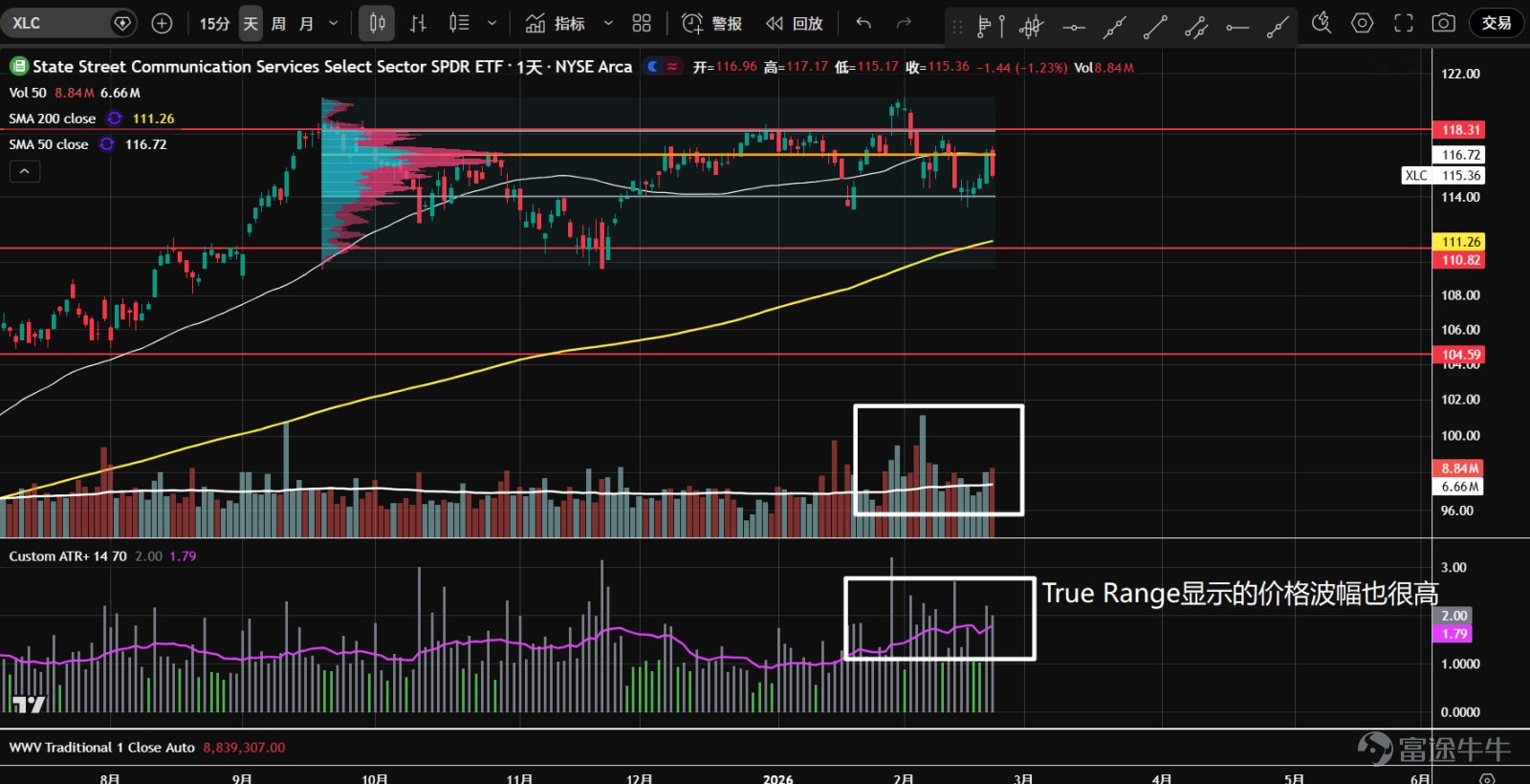Viewport: 1530px width, 784px height.
Task: Click the XLC 115.36 last price label
Action: point(1444,176)
